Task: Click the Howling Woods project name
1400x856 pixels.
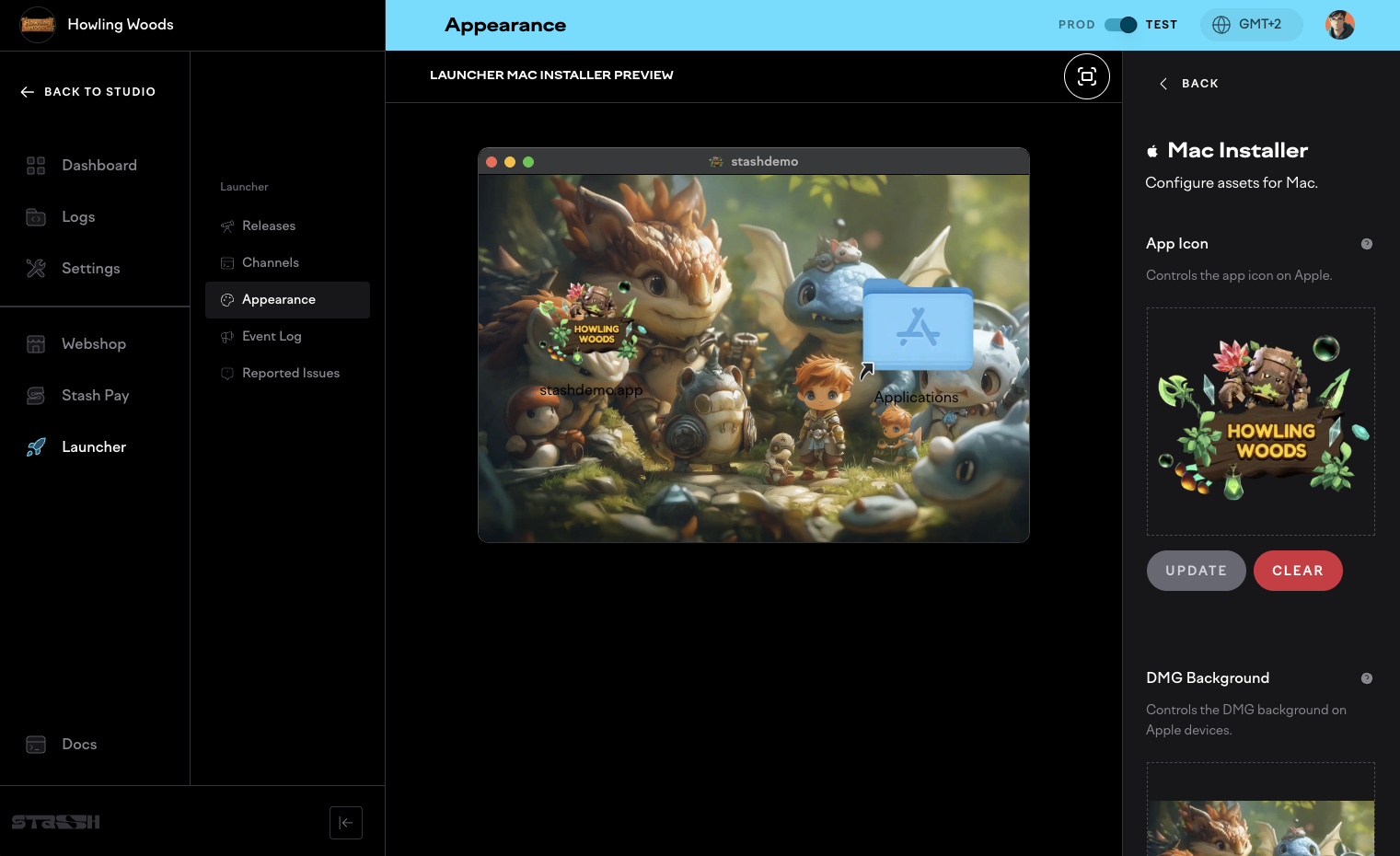Action: [x=121, y=25]
